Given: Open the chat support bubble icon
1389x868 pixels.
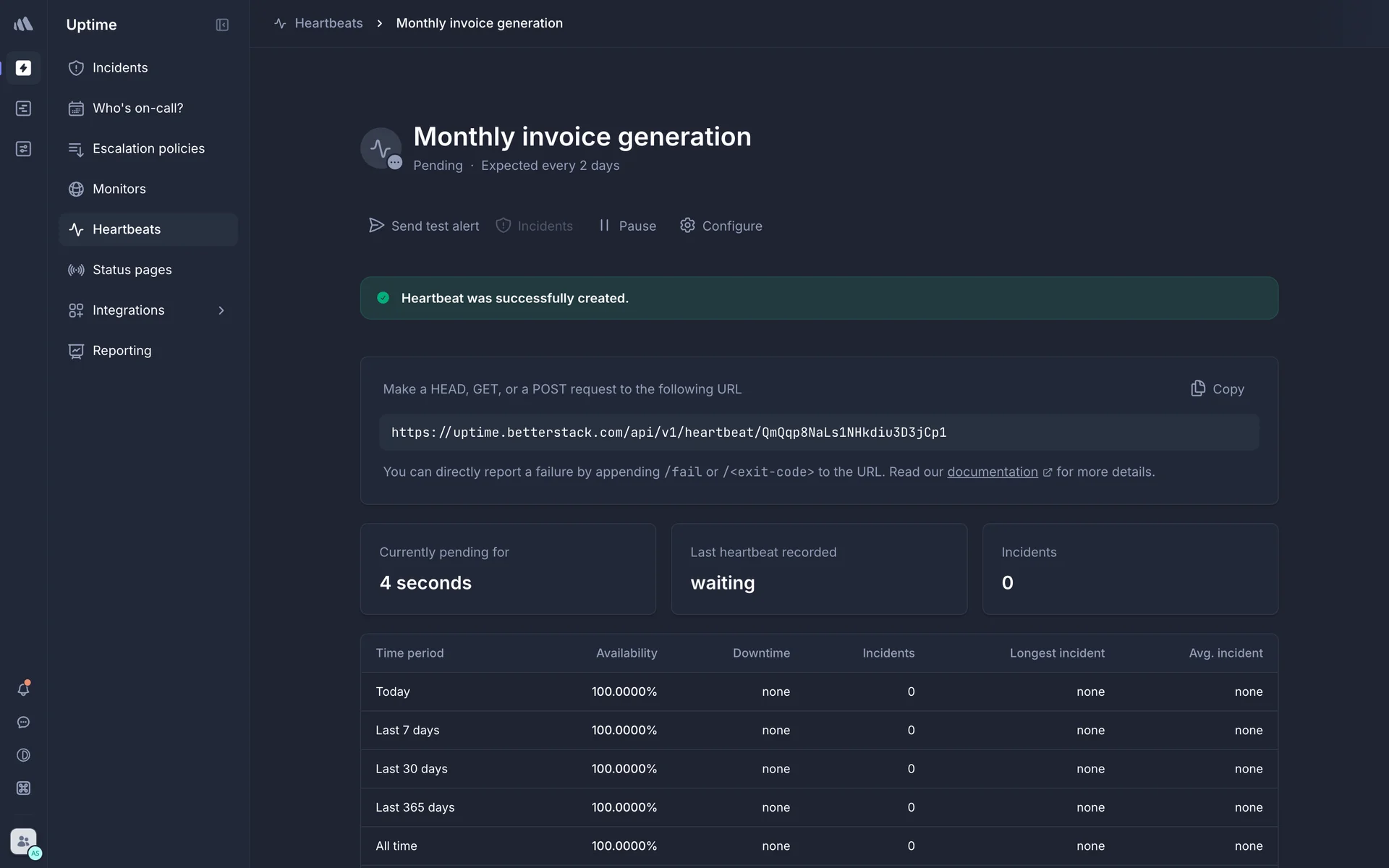Looking at the screenshot, I should pos(23,723).
